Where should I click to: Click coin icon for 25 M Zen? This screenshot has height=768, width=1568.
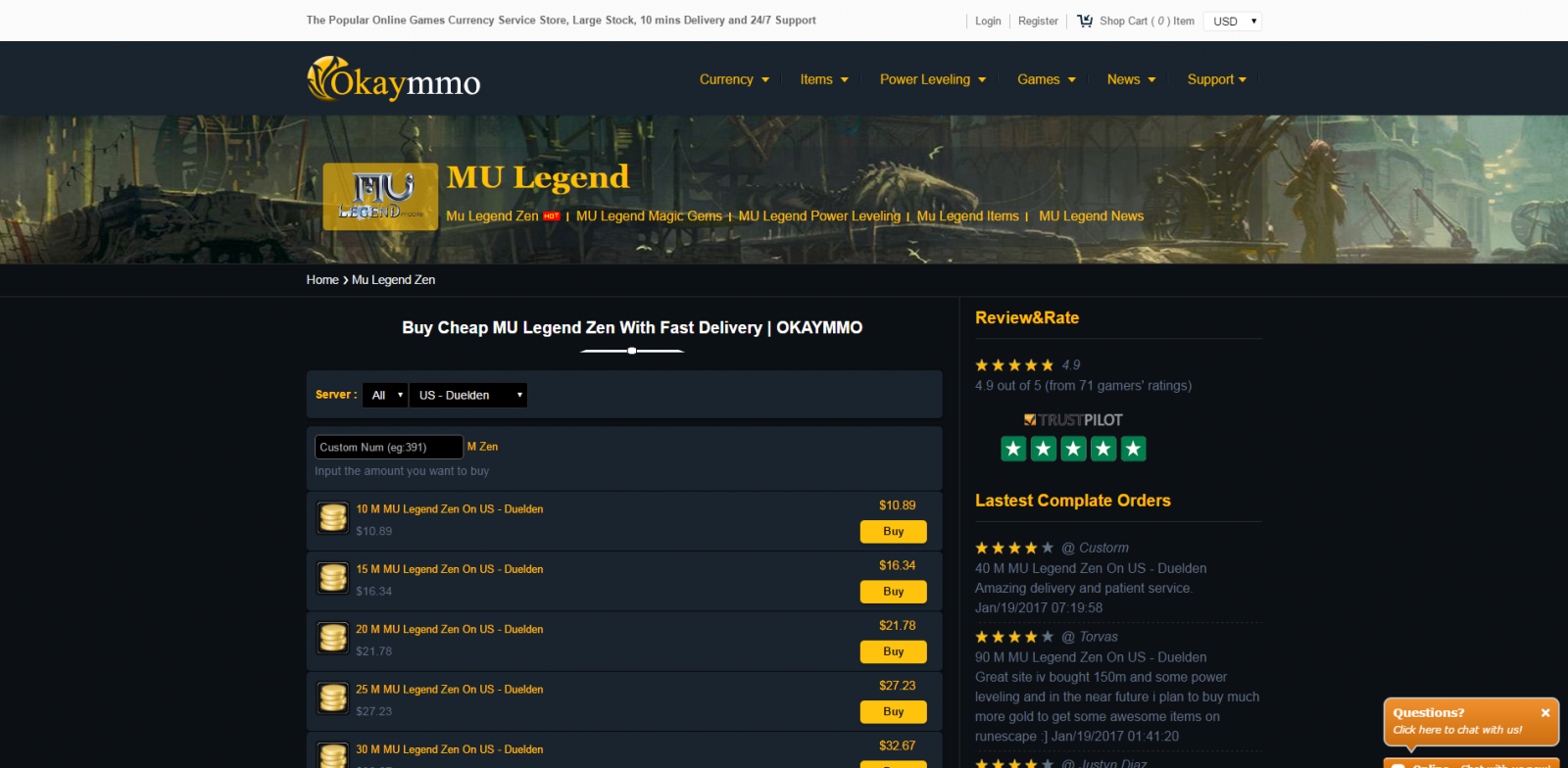click(333, 697)
